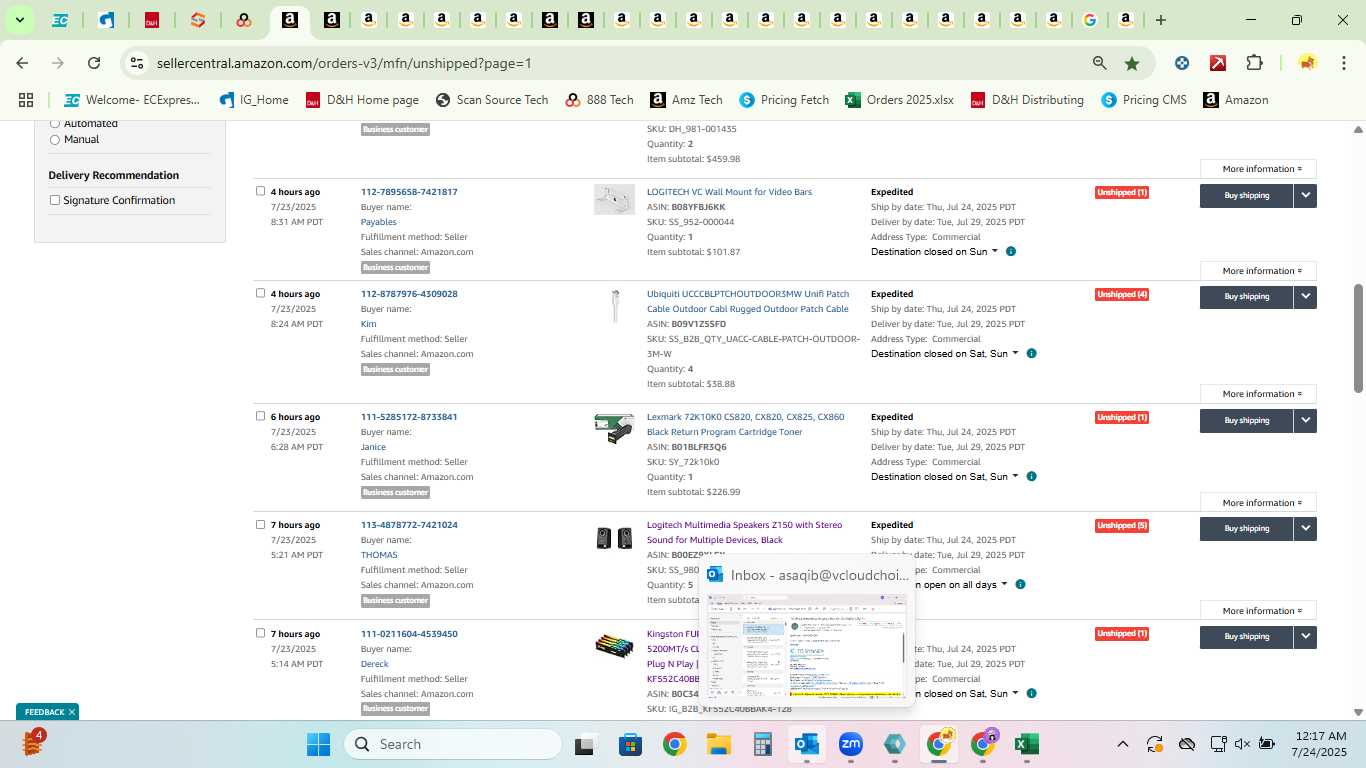Open the zoom magnifier icon in address bar
This screenshot has width=1366, height=768.
(1100, 63)
